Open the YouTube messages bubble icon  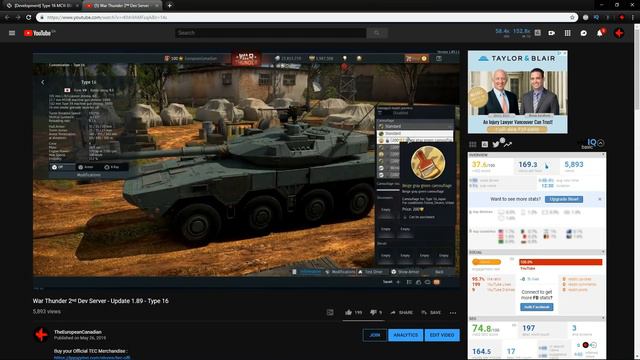[584, 33]
